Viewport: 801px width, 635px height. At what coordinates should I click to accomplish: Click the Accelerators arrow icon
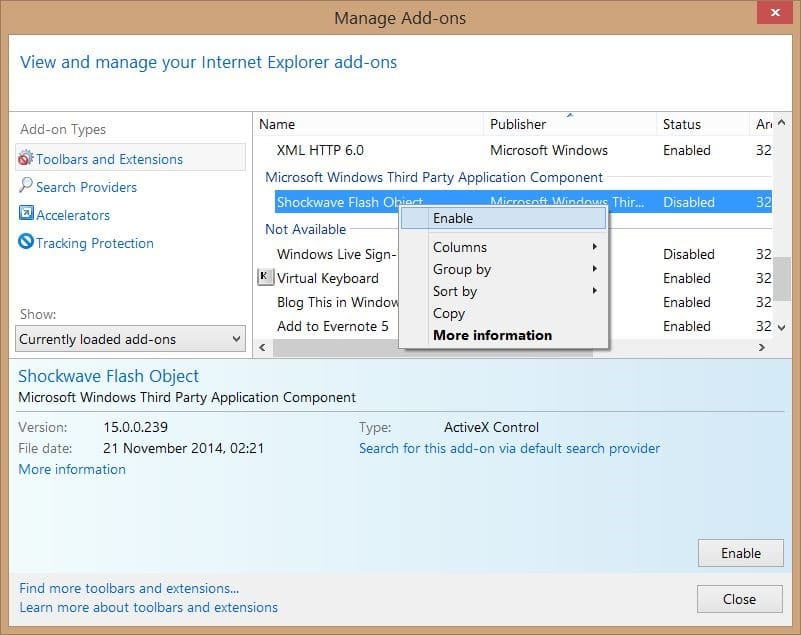pyautogui.click(x=26, y=213)
